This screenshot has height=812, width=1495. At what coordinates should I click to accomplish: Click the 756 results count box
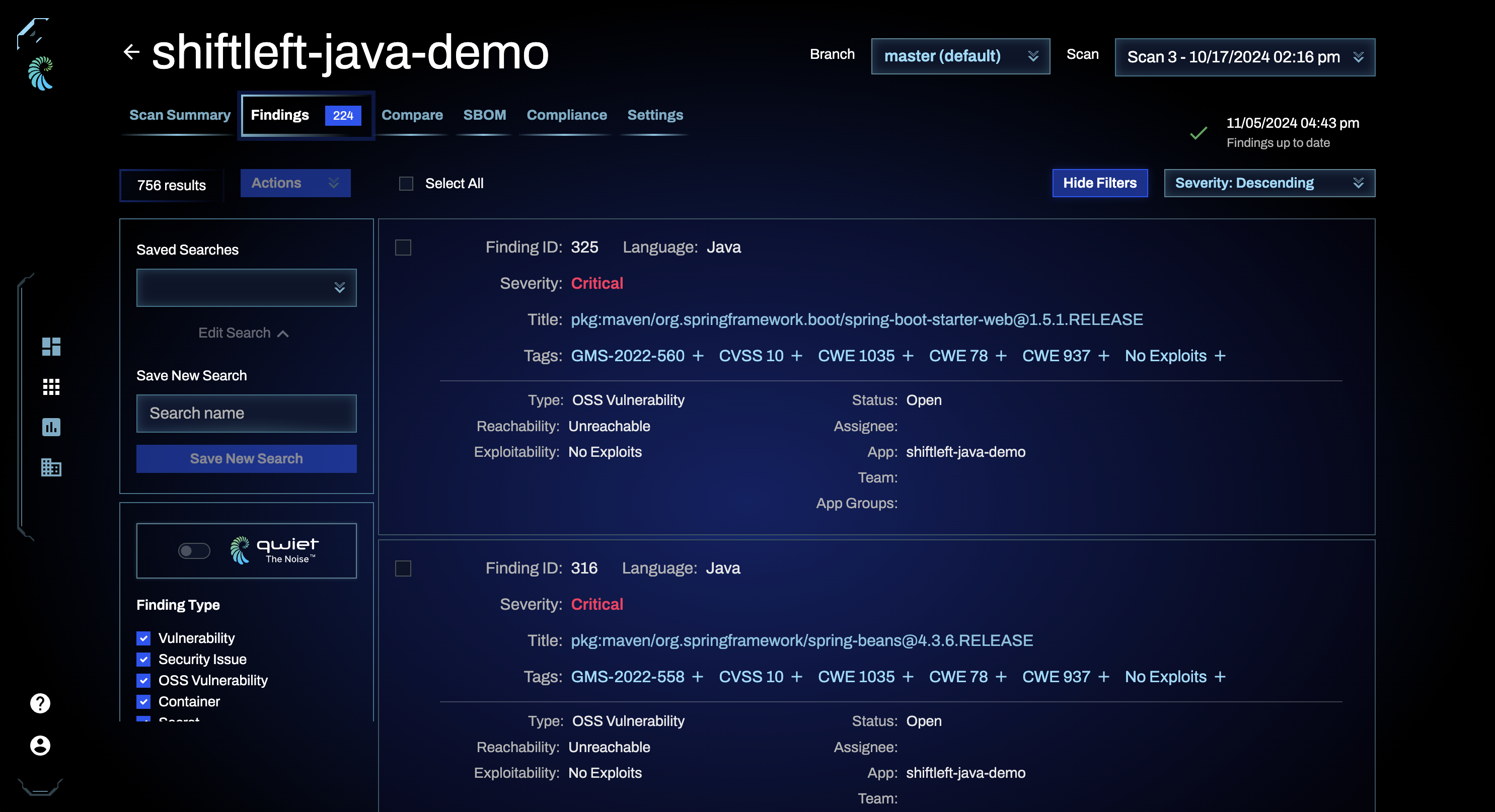click(x=172, y=185)
